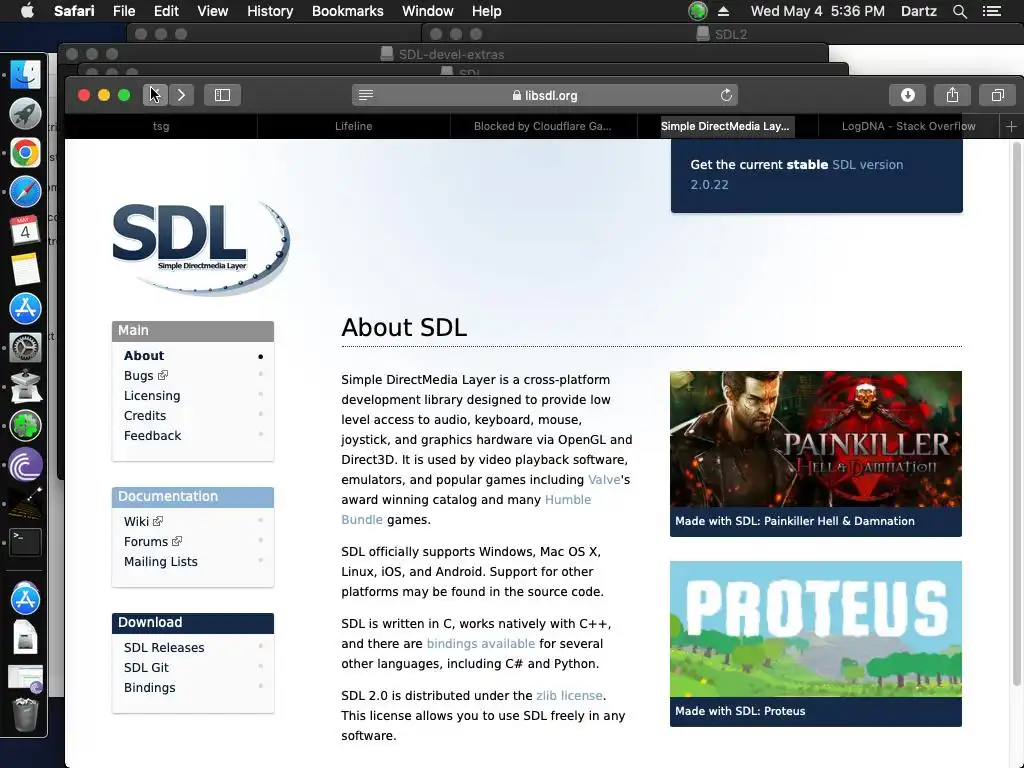Go back with the Safari back arrow
Viewport: 1024px width, 768px height.
tap(155, 95)
